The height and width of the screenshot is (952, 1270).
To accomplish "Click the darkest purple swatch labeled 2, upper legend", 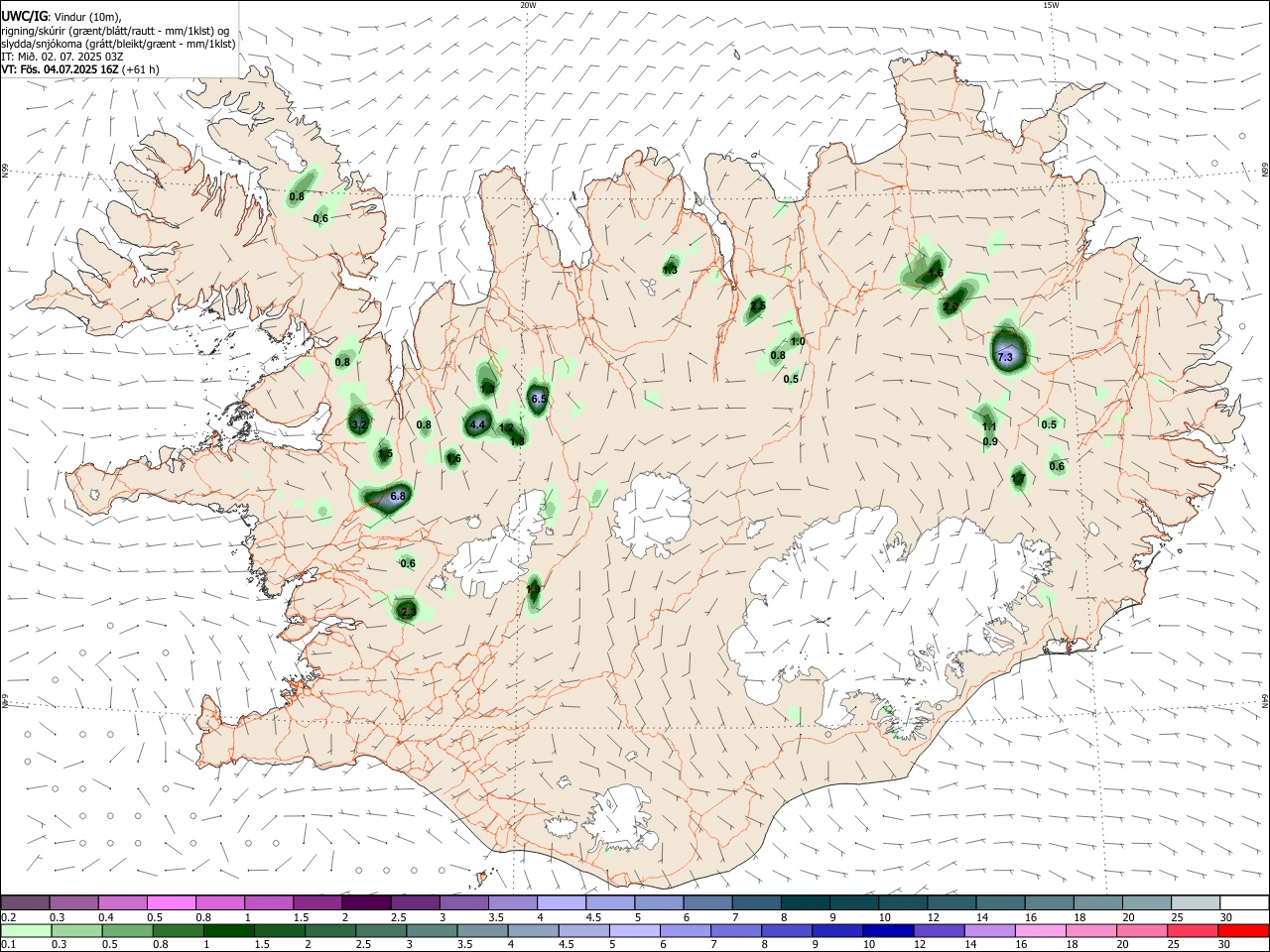I will 366,902.
